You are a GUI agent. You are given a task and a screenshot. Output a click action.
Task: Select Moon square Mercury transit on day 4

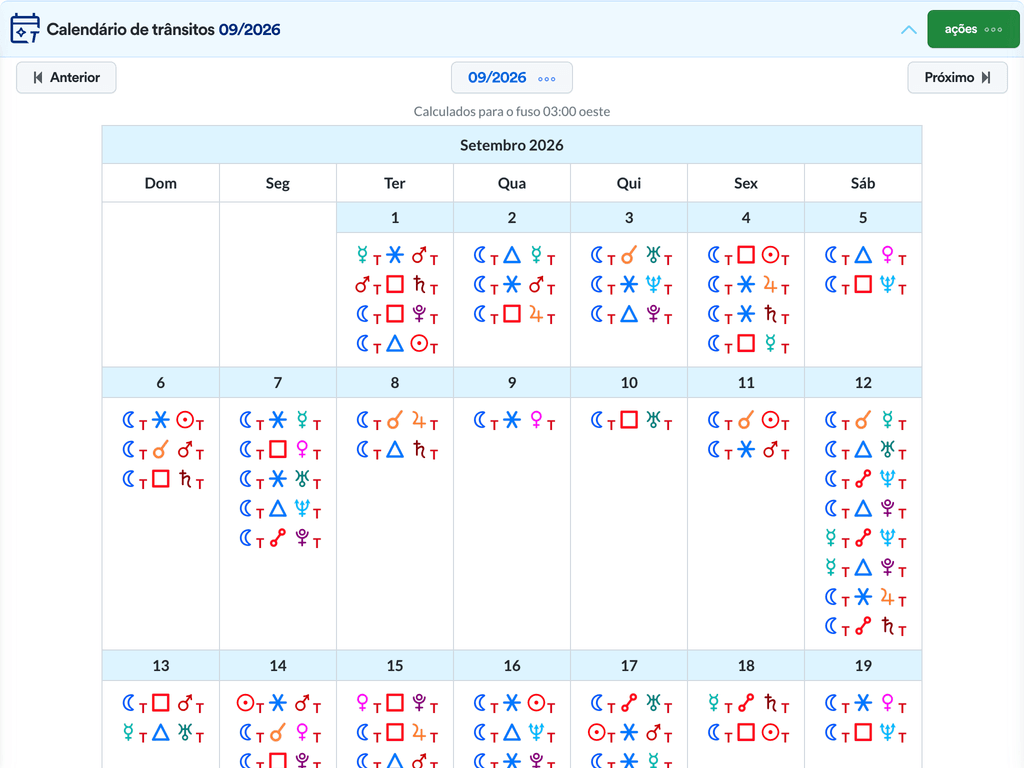click(x=748, y=344)
